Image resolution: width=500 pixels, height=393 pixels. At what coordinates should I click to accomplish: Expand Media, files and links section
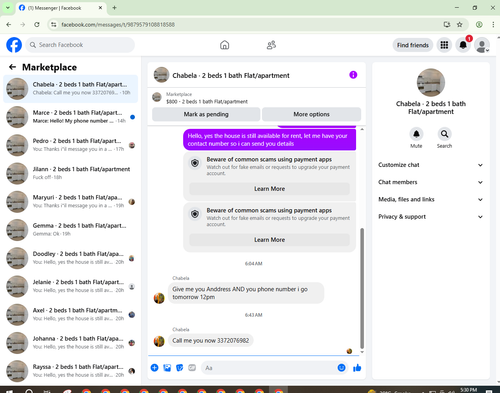pyautogui.click(x=431, y=199)
